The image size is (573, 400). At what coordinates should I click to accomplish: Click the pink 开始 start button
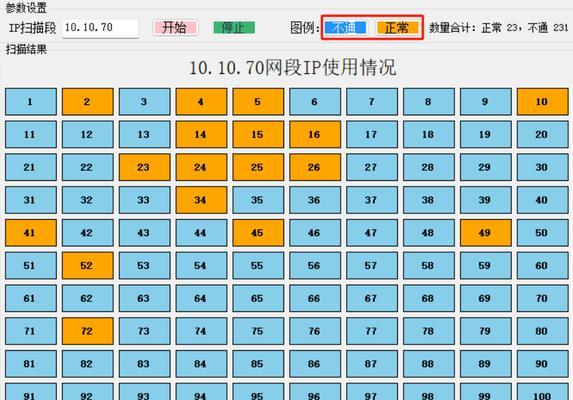pos(175,28)
